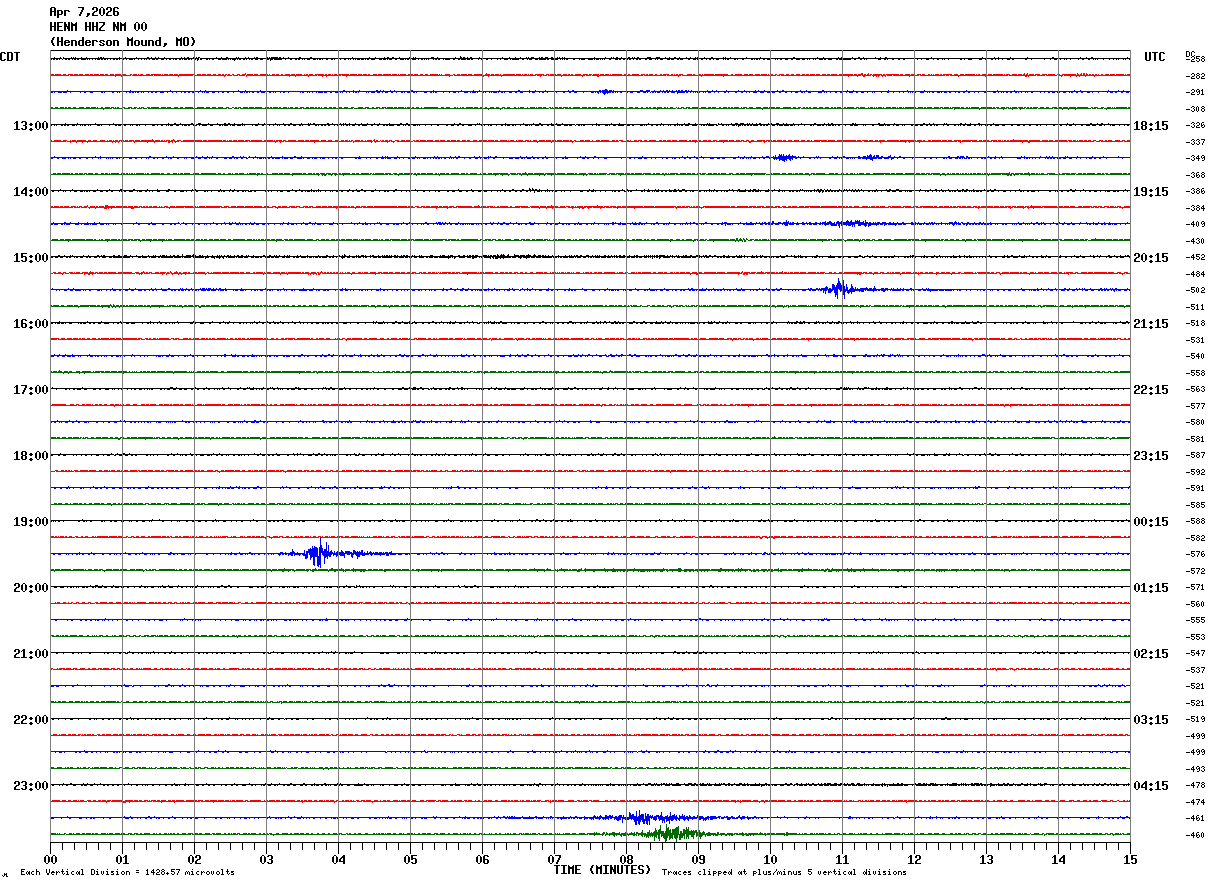Select the 23:00 CDT time label

(30, 785)
